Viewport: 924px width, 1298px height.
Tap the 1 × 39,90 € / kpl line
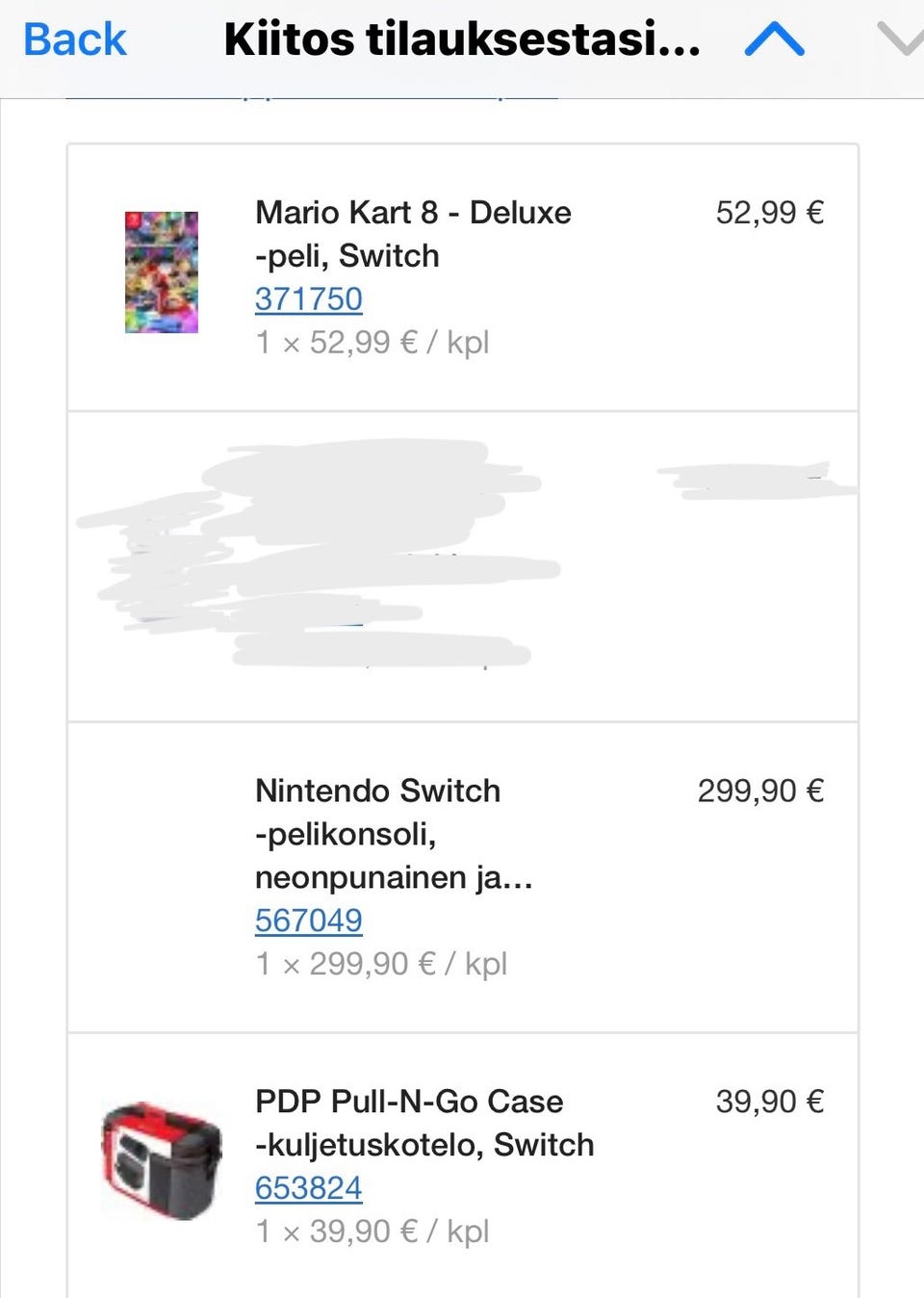(x=372, y=1232)
